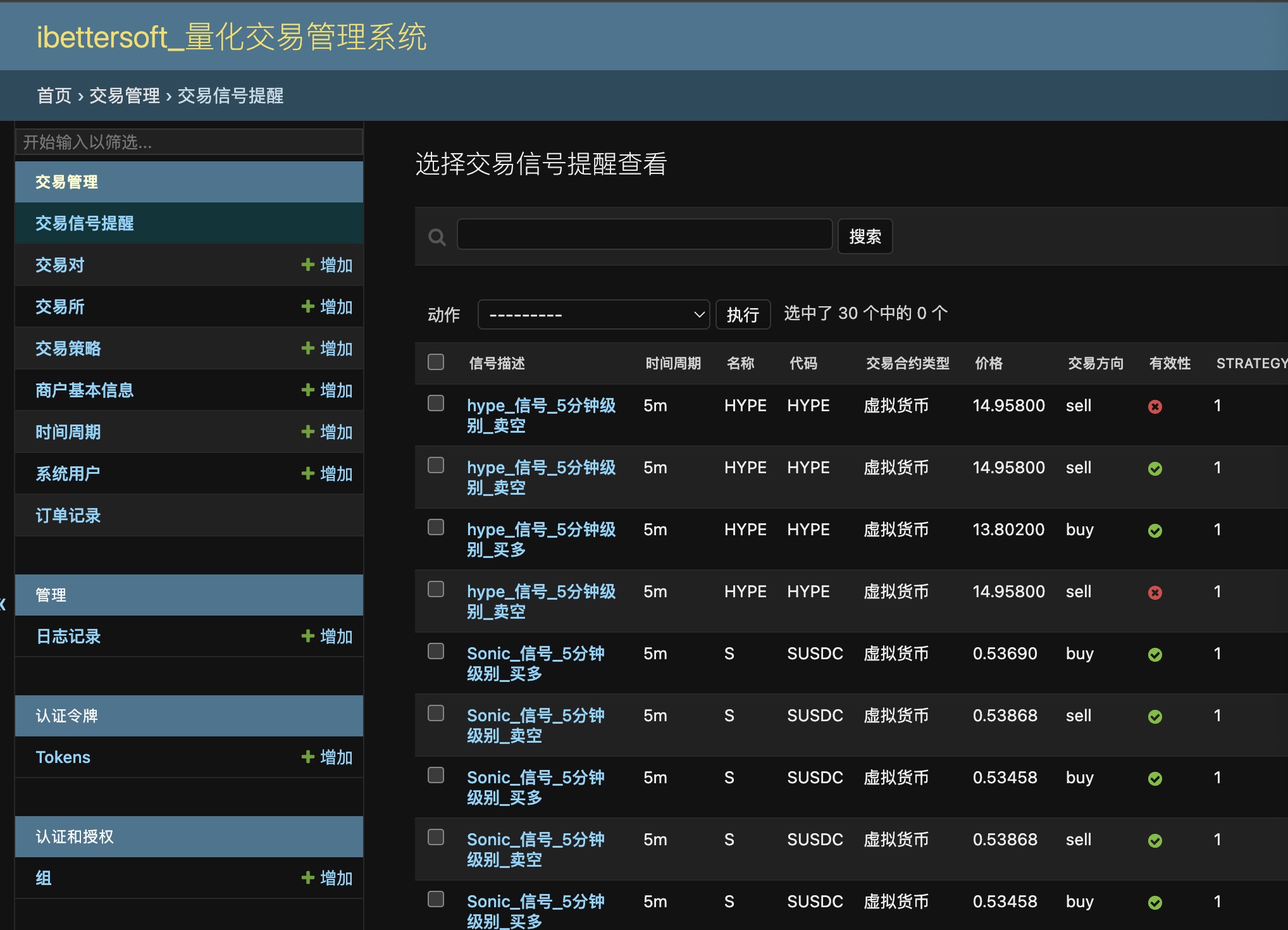
Task: Go to 首页 in the breadcrumb
Action: click(54, 96)
